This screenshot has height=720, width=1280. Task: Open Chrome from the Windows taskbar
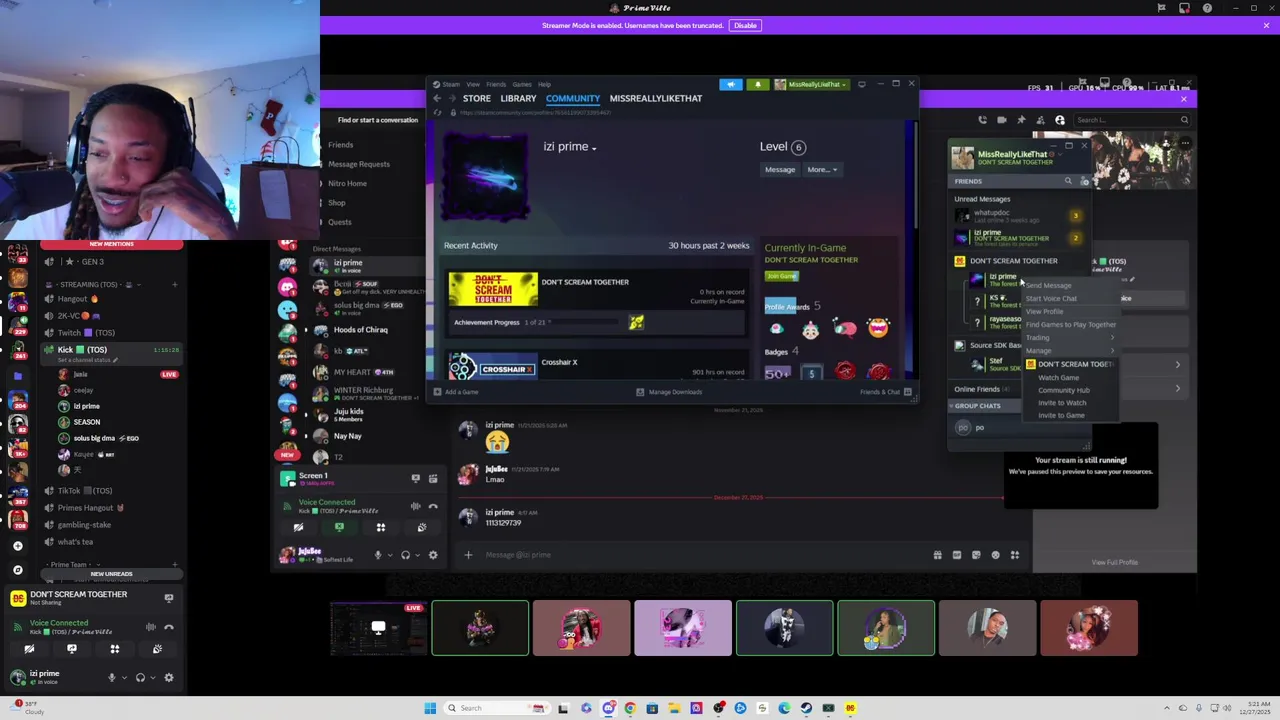pos(630,708)
